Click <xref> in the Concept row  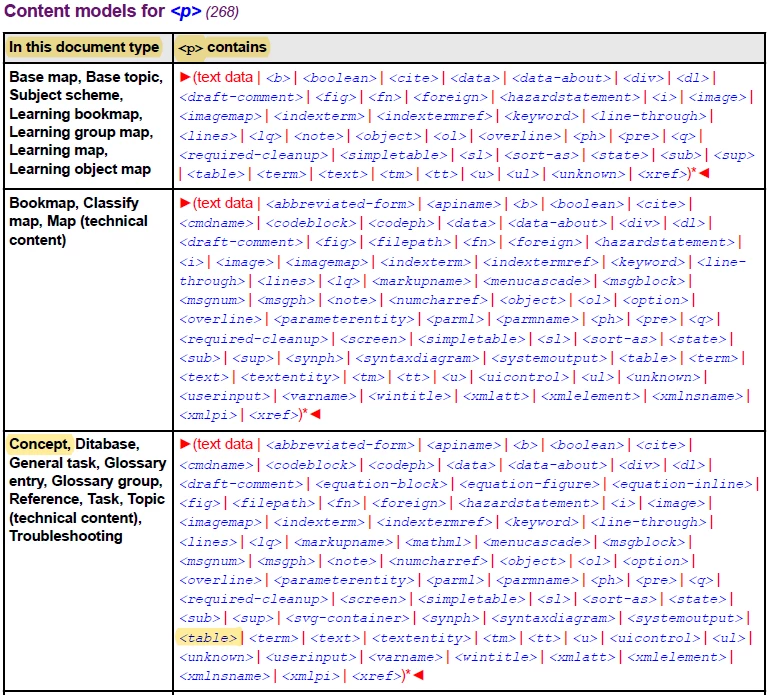[x=377, y=676]
